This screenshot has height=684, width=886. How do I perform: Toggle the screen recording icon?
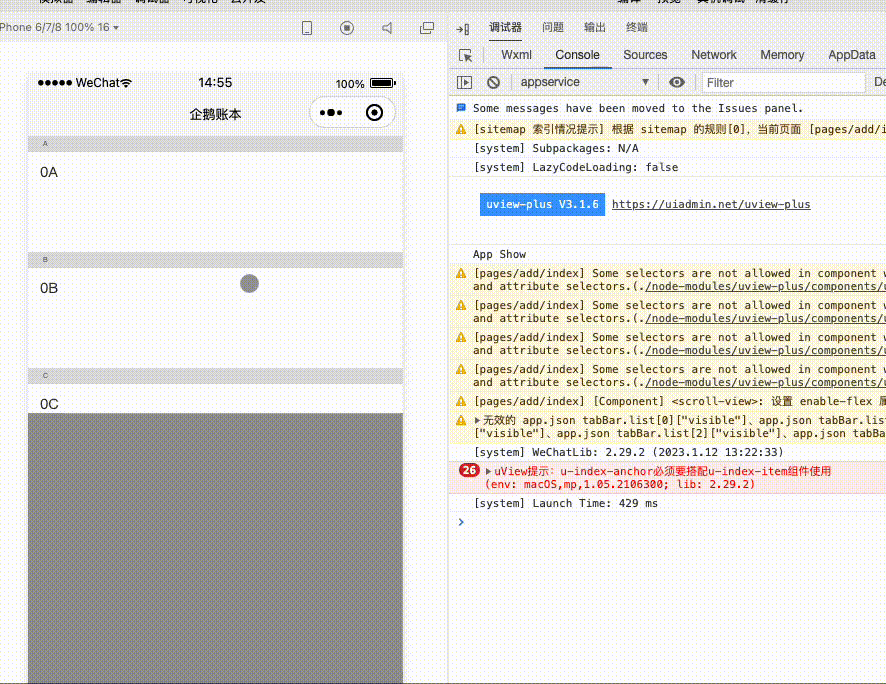(347, 28)
